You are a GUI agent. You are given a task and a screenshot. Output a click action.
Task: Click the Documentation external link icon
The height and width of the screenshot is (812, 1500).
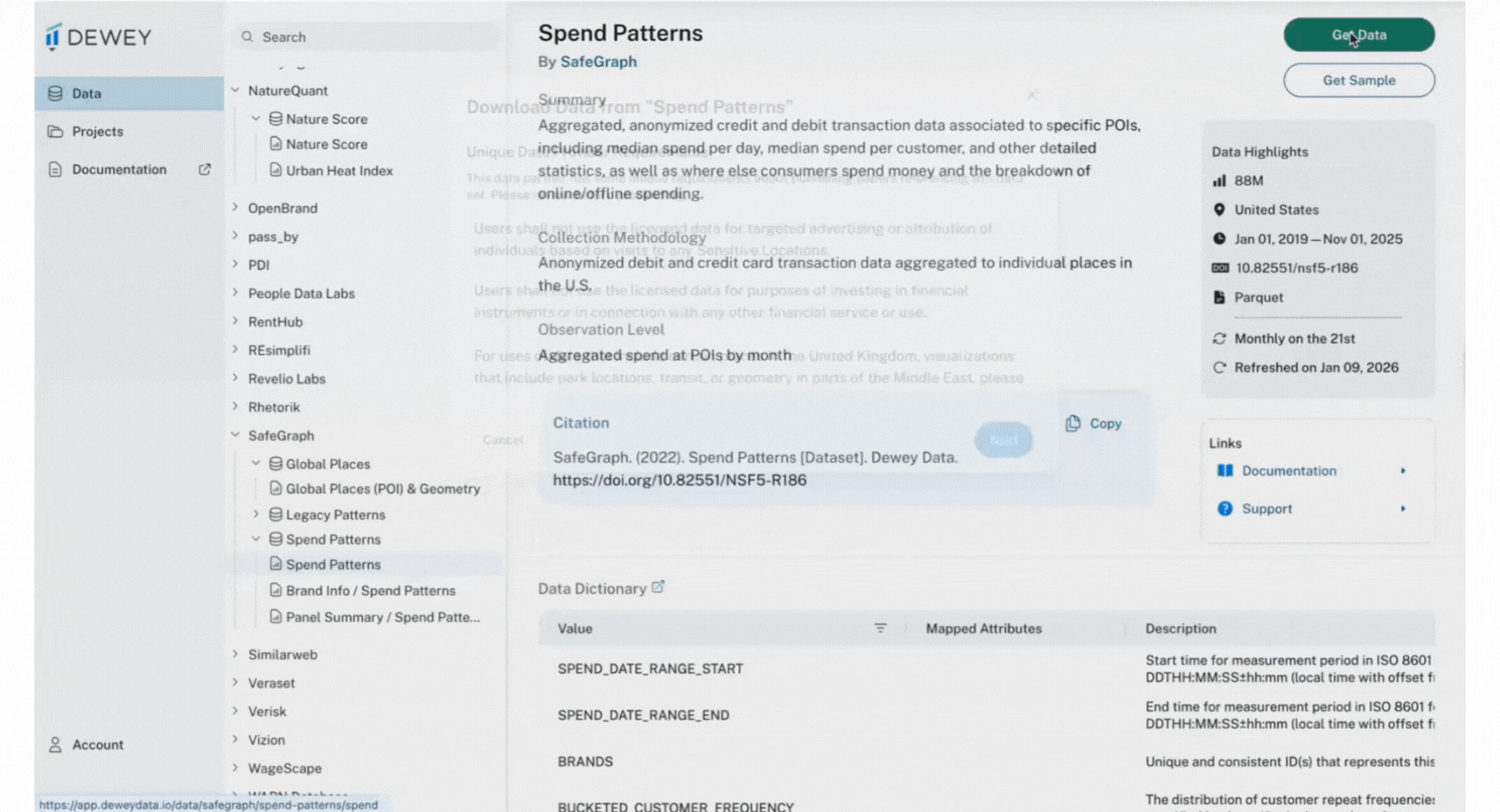[205, 169]
